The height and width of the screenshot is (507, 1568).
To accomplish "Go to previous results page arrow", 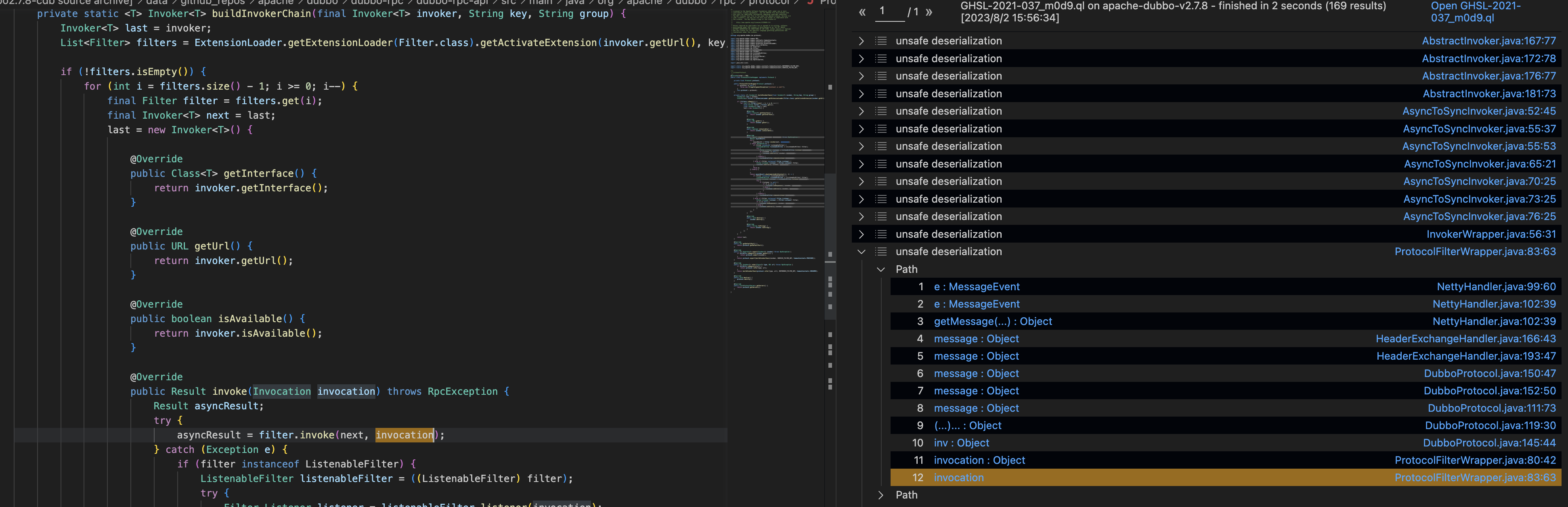I will 862,12.
